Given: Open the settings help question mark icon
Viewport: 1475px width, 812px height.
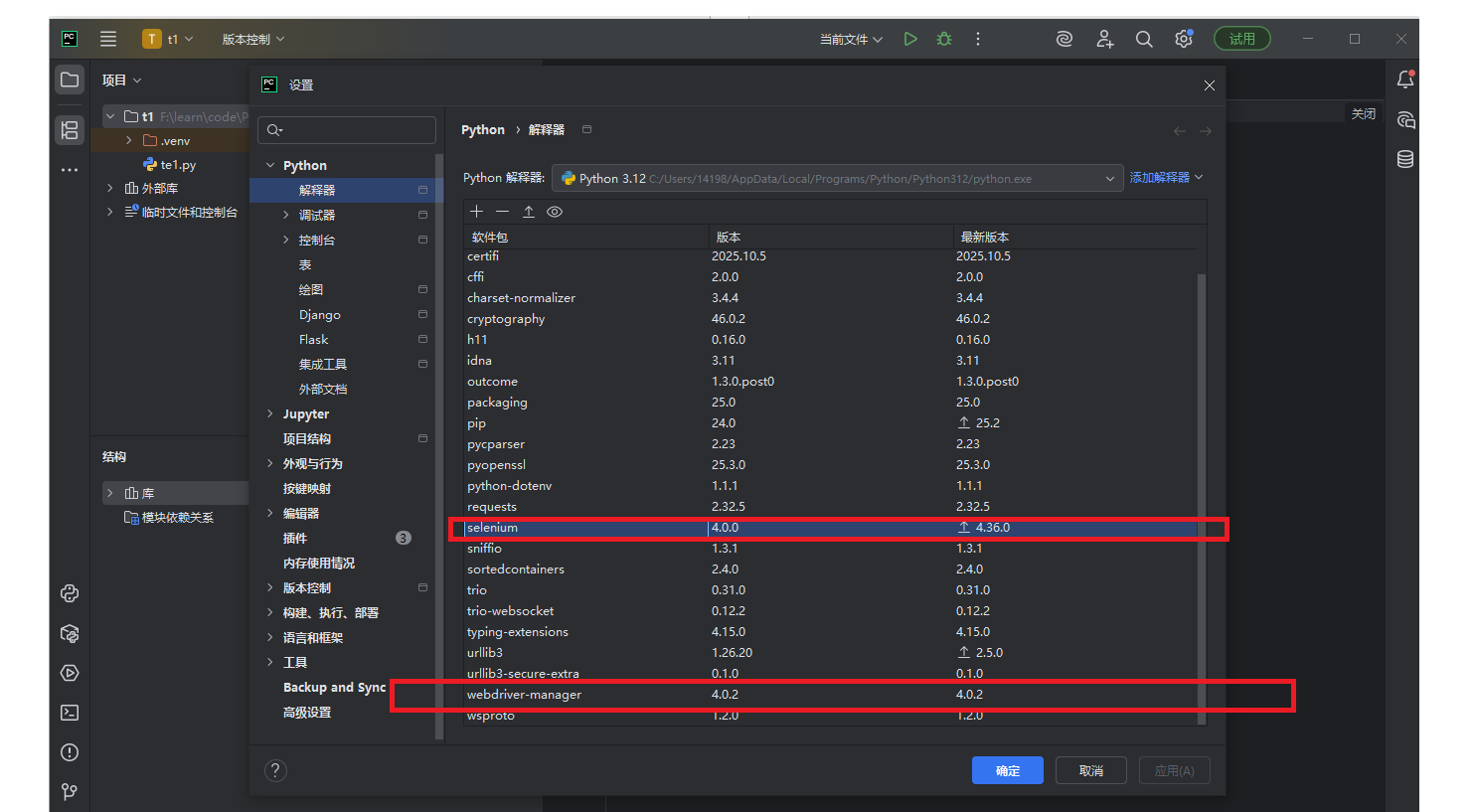Looking at the screenshot, I should tap(276, 770).
